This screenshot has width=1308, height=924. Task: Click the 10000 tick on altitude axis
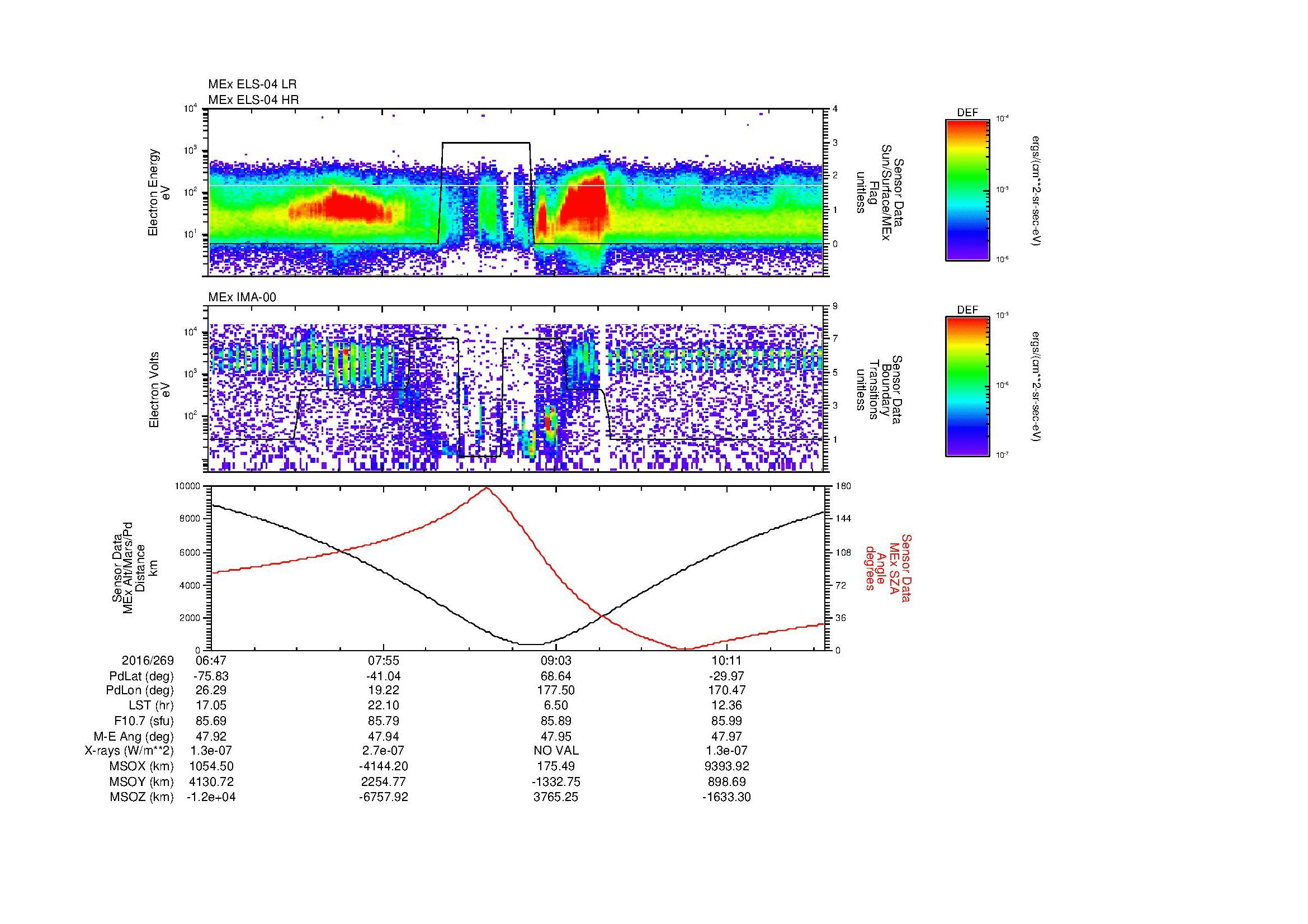tap(187, 486)
